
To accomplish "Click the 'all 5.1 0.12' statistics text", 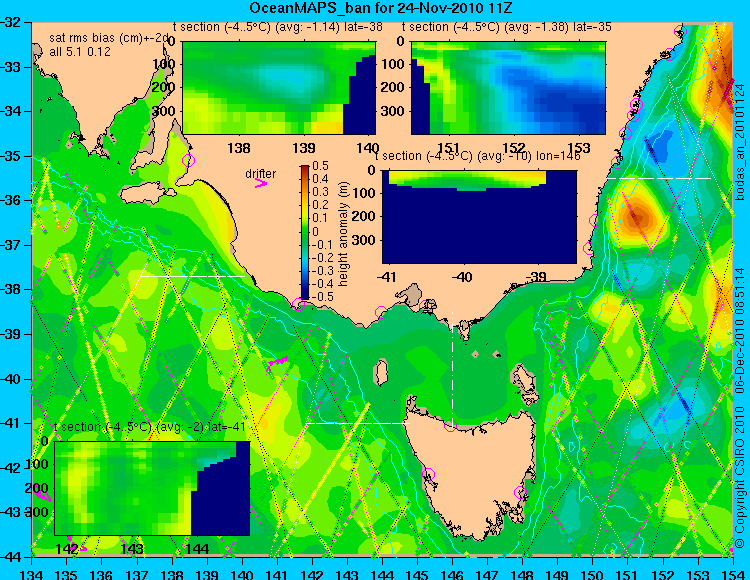I will (80, 52).
